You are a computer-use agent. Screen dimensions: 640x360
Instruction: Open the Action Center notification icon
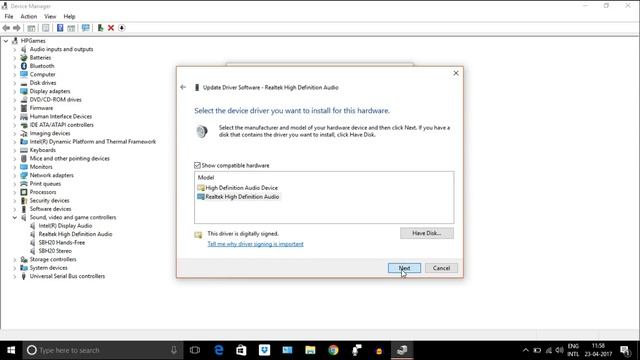click(x=624, y=350)
